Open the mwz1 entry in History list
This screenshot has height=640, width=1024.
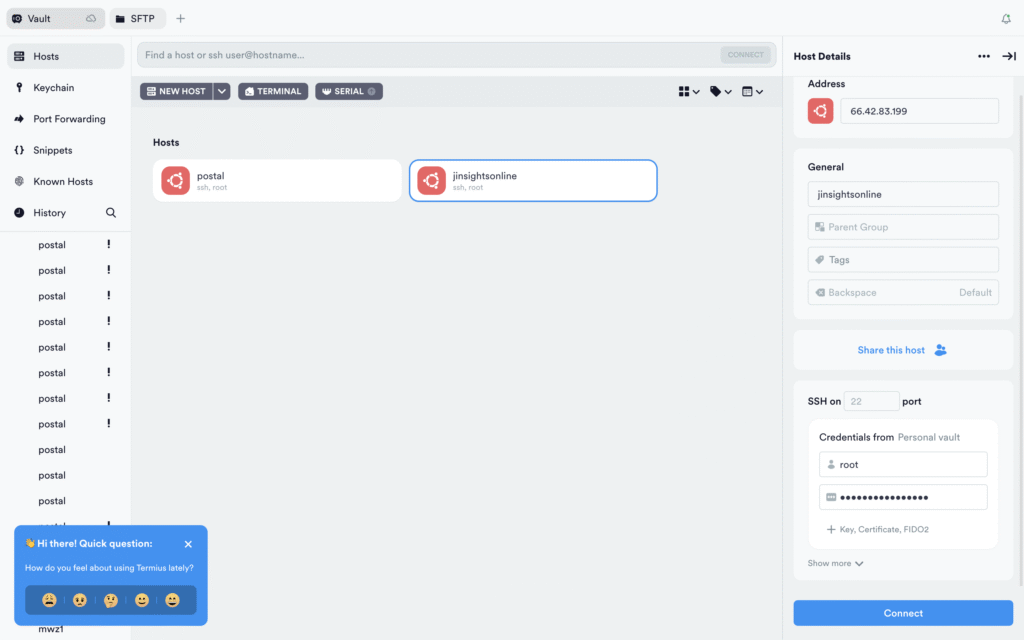click(x=51, y=630)
